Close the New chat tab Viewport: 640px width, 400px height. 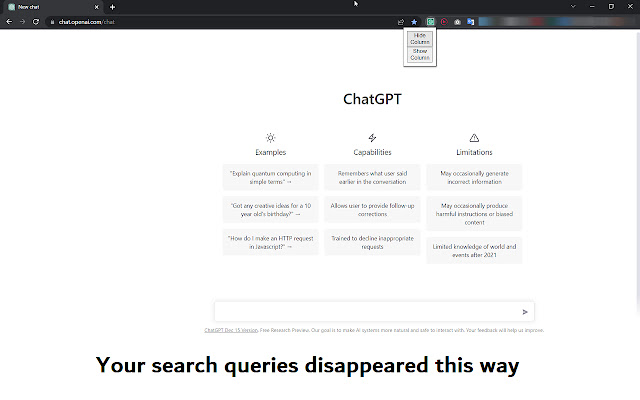click(97, 7)
